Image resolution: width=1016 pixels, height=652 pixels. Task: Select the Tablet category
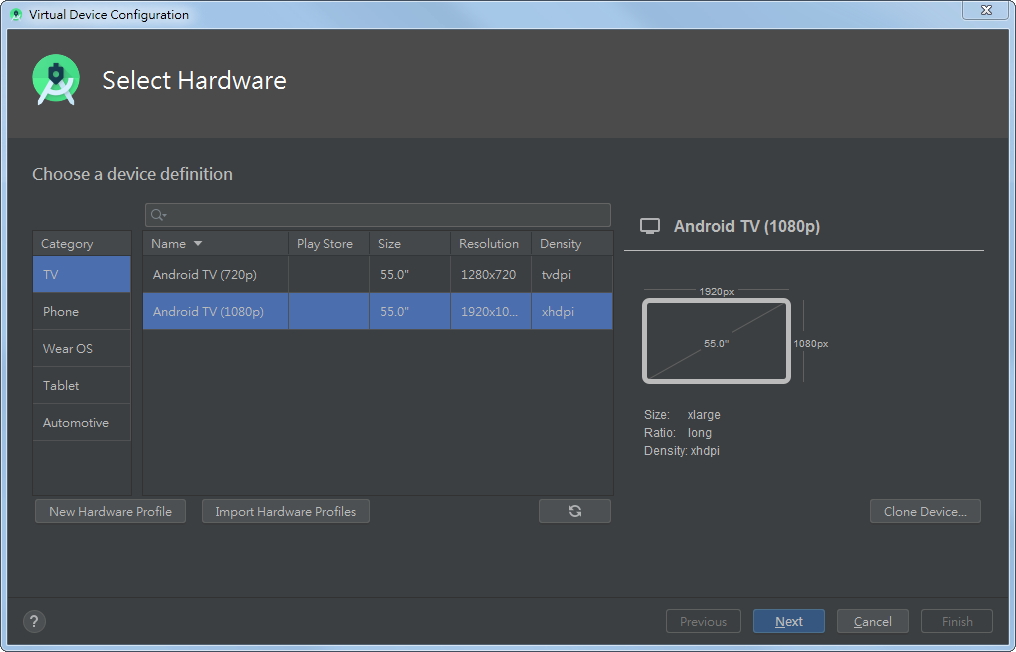click(x=82, y=386)
